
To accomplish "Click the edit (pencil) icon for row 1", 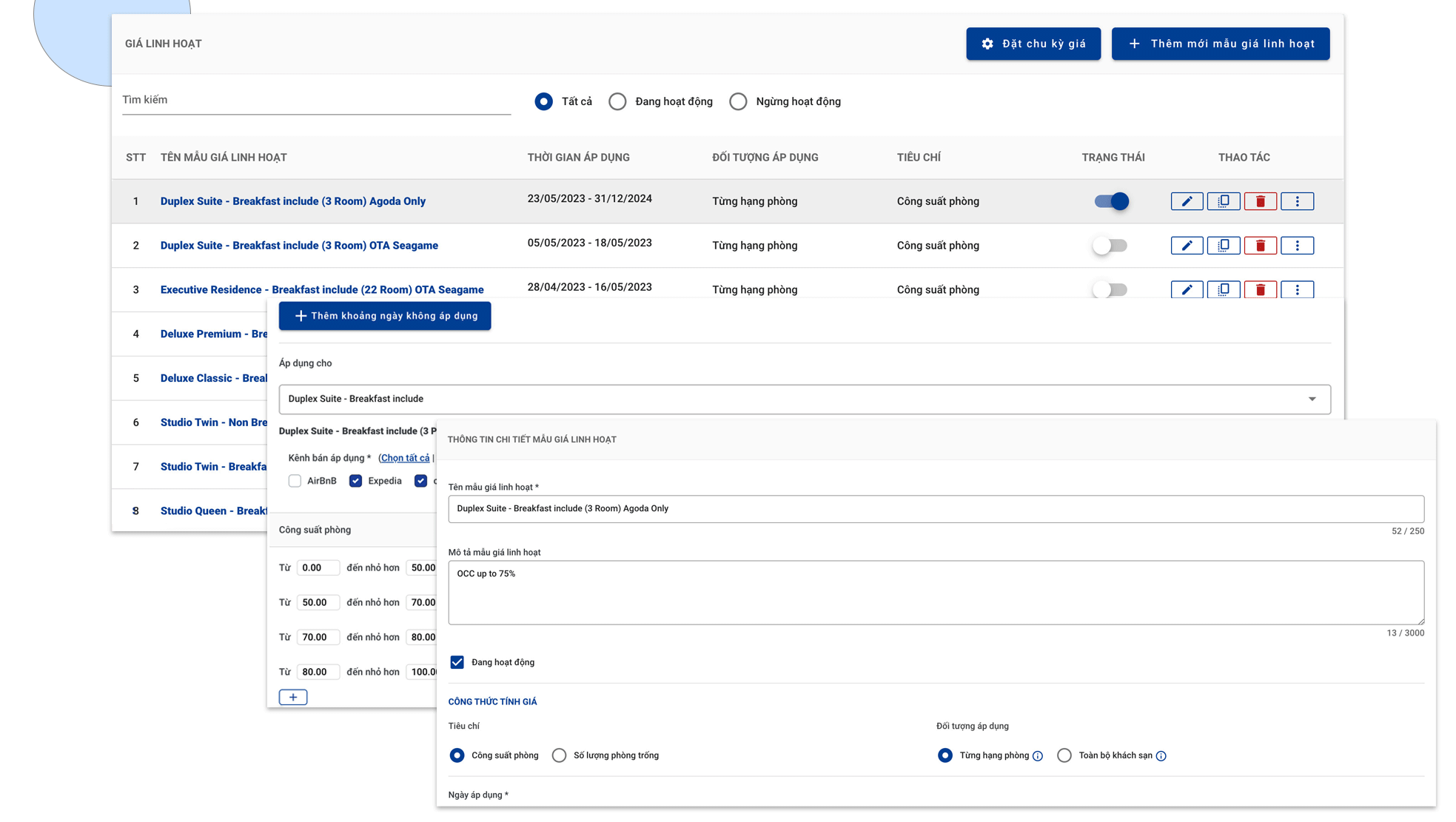I will pyautogui.click(x=1186, y=201).
